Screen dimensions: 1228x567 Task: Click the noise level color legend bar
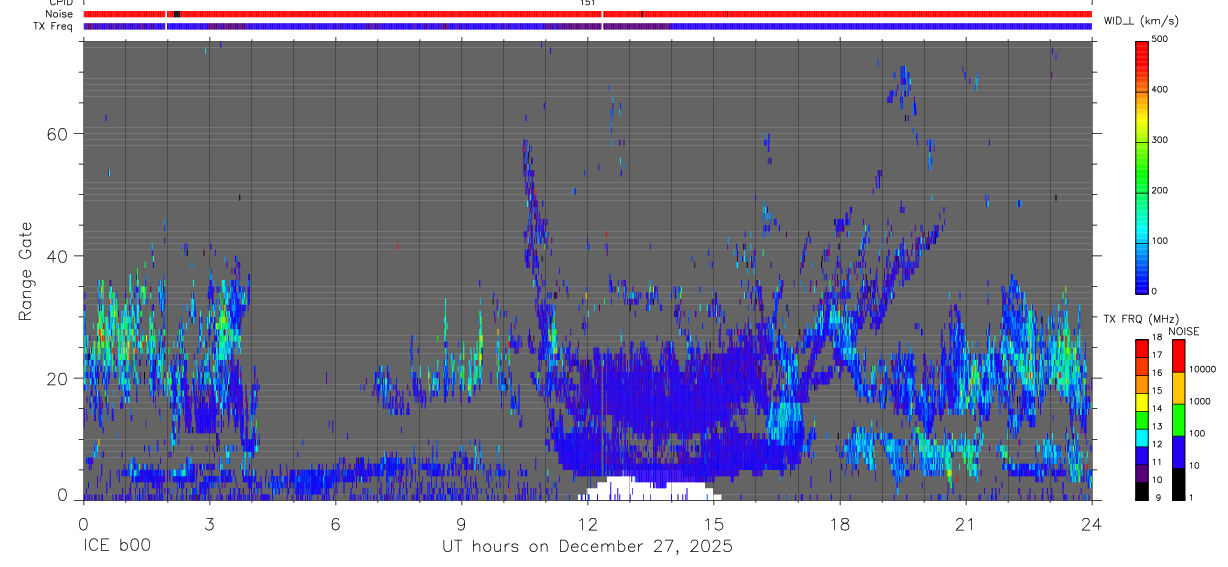[x=1178, y=420]
